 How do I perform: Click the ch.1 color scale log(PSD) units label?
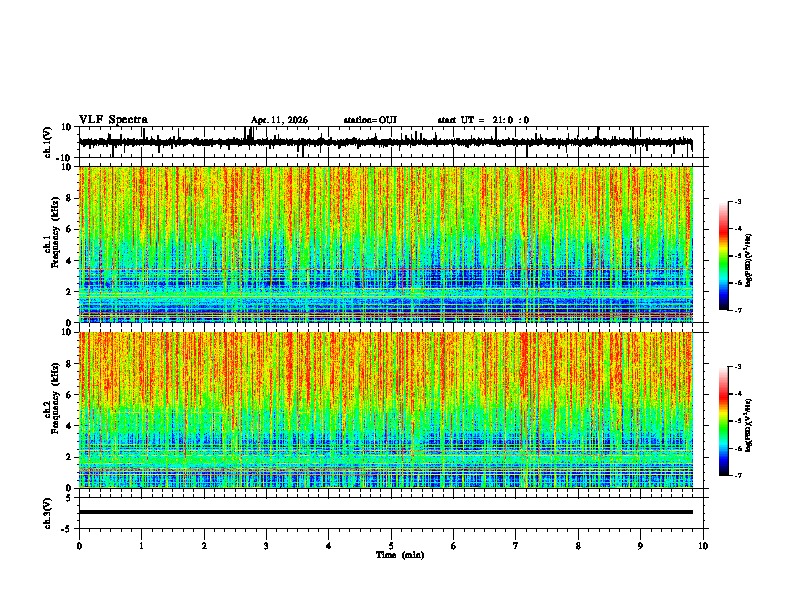pyautogui.click(x=749, y=260)
